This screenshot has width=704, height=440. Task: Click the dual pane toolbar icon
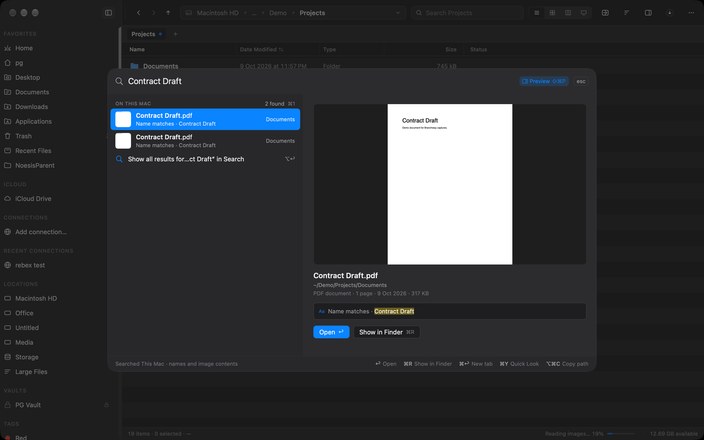pyautogui.click(x=605, y=13)
